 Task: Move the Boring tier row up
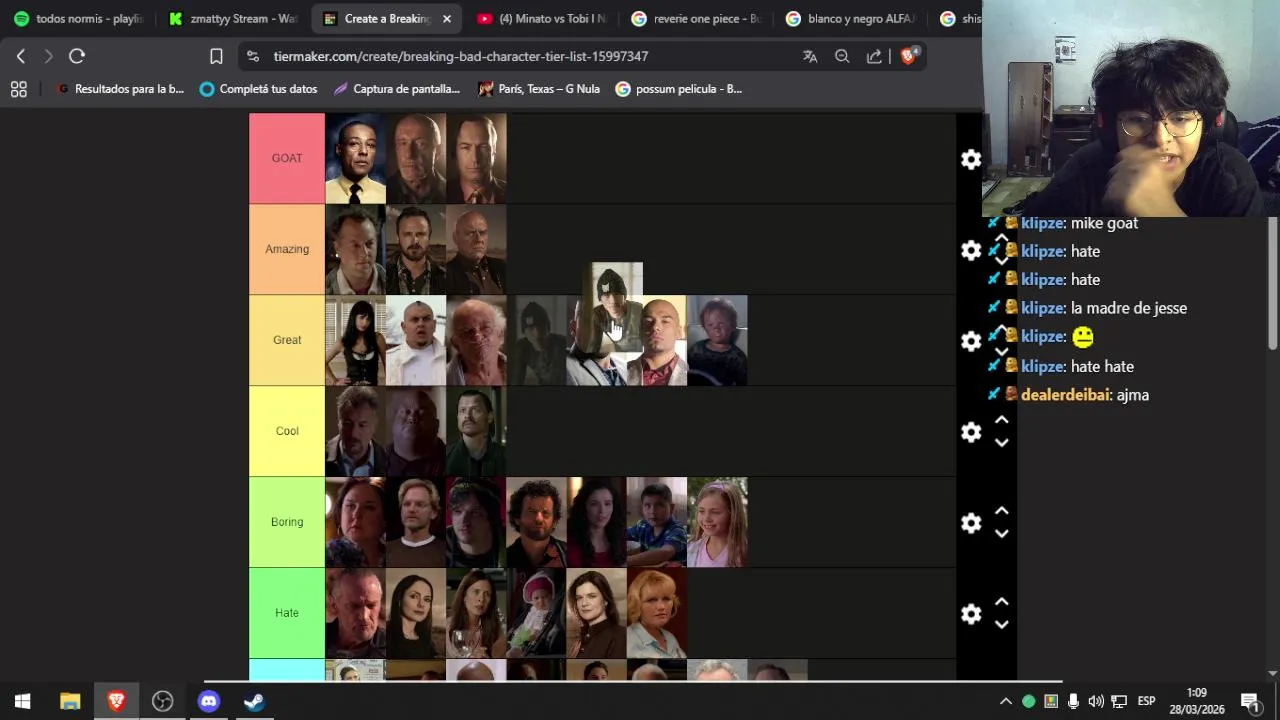tap(1001, 511)
